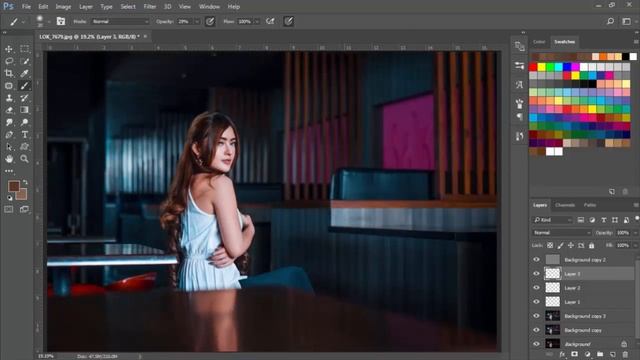This screenshot has height=360, width=640.
Task: Hide the Layer 2 layer
Action: tap(536, 288)
